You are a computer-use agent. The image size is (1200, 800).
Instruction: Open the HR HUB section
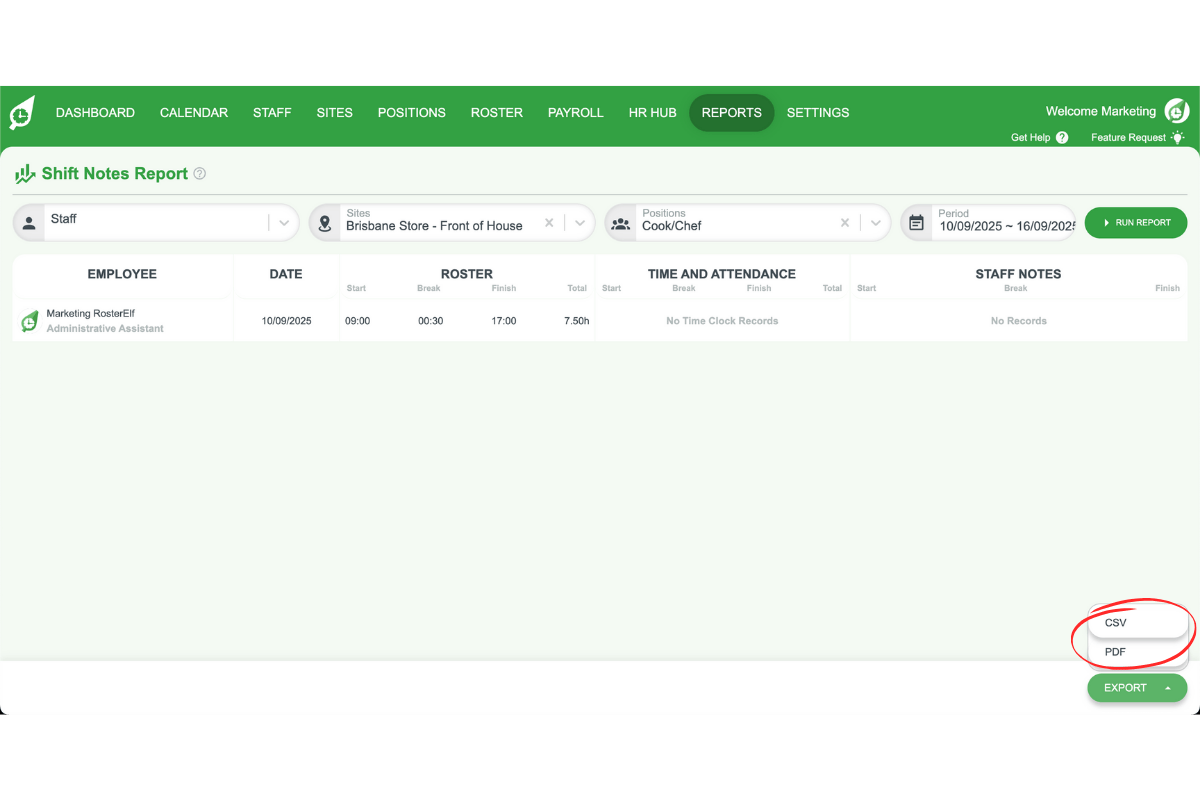(x=652, y=112)
